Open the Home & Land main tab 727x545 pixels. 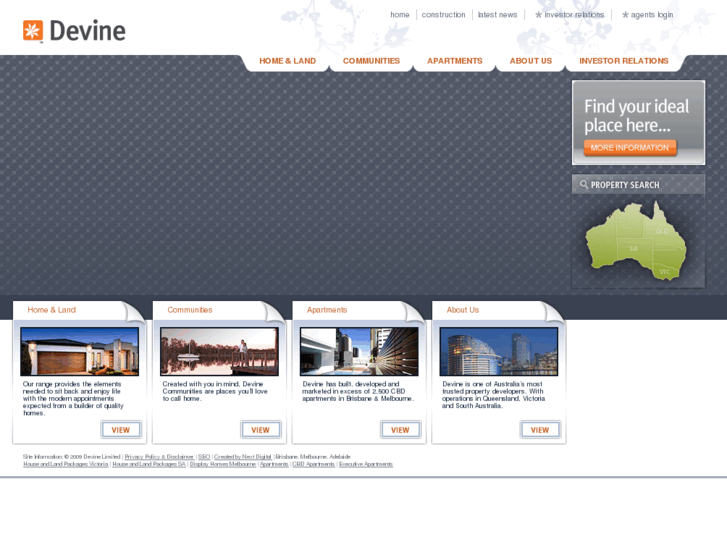coord(287,61)
